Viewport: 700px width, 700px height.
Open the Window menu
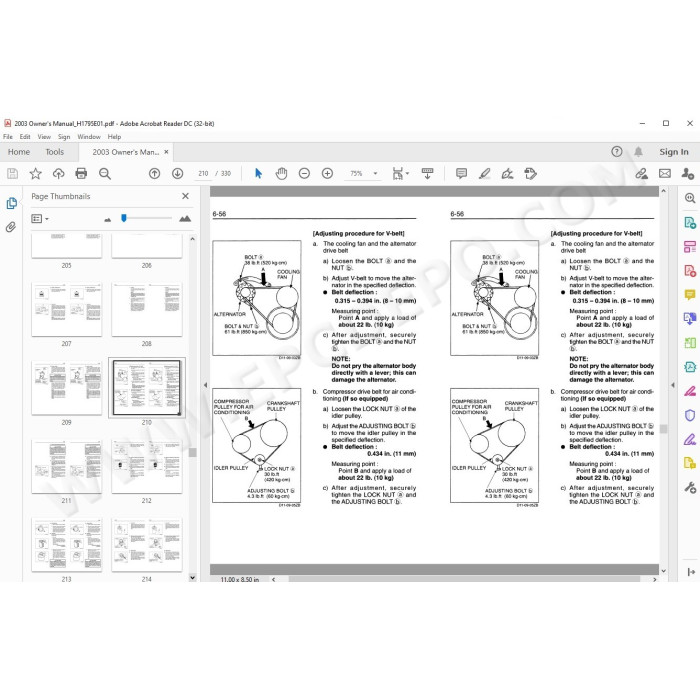[89, 137]
